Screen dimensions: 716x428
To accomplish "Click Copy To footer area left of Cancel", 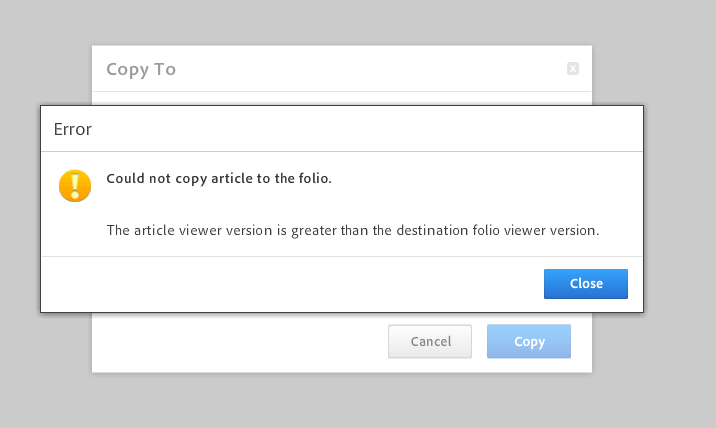I will pos(240,342).
